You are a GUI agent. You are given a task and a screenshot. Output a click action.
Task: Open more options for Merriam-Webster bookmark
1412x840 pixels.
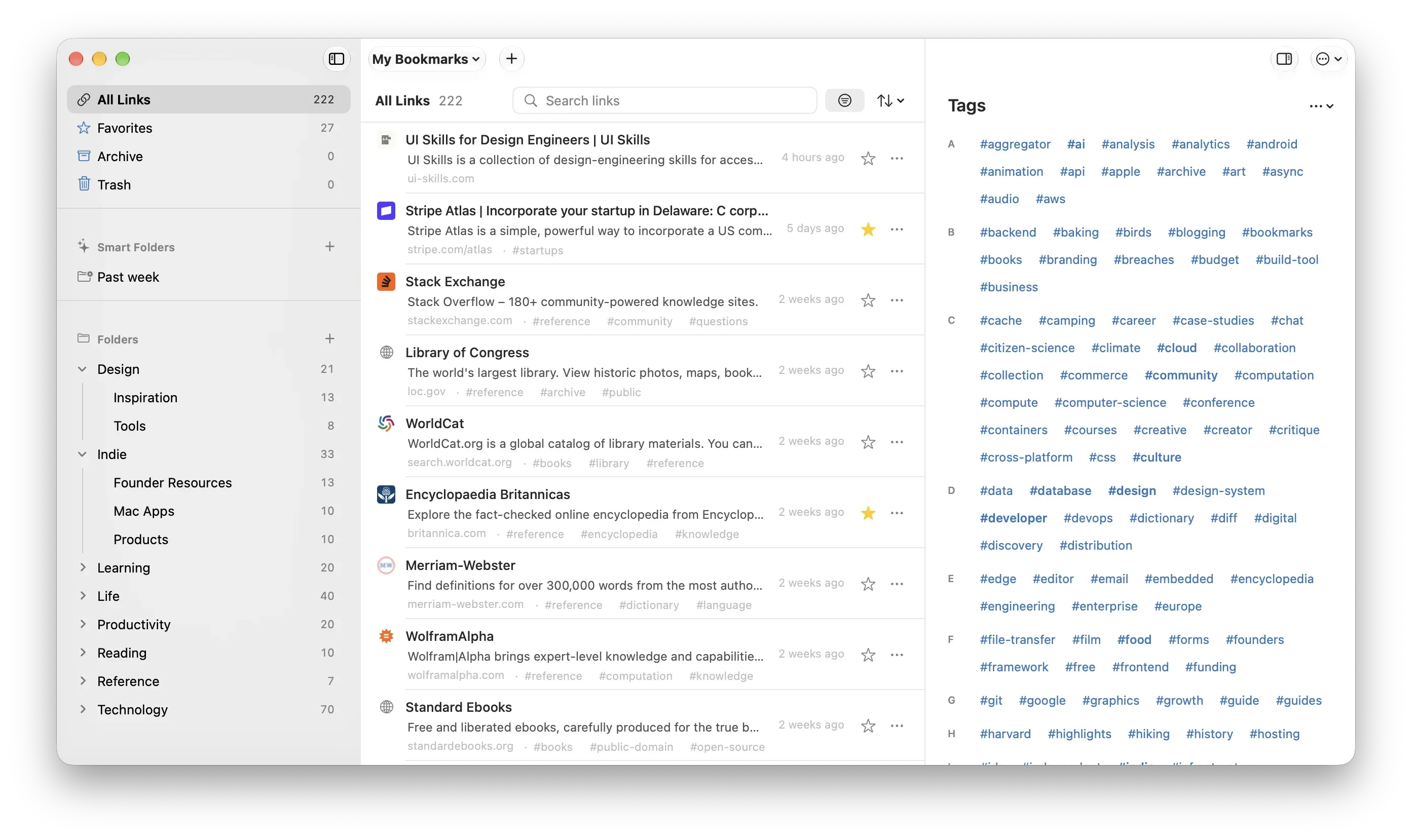point(897,584)
